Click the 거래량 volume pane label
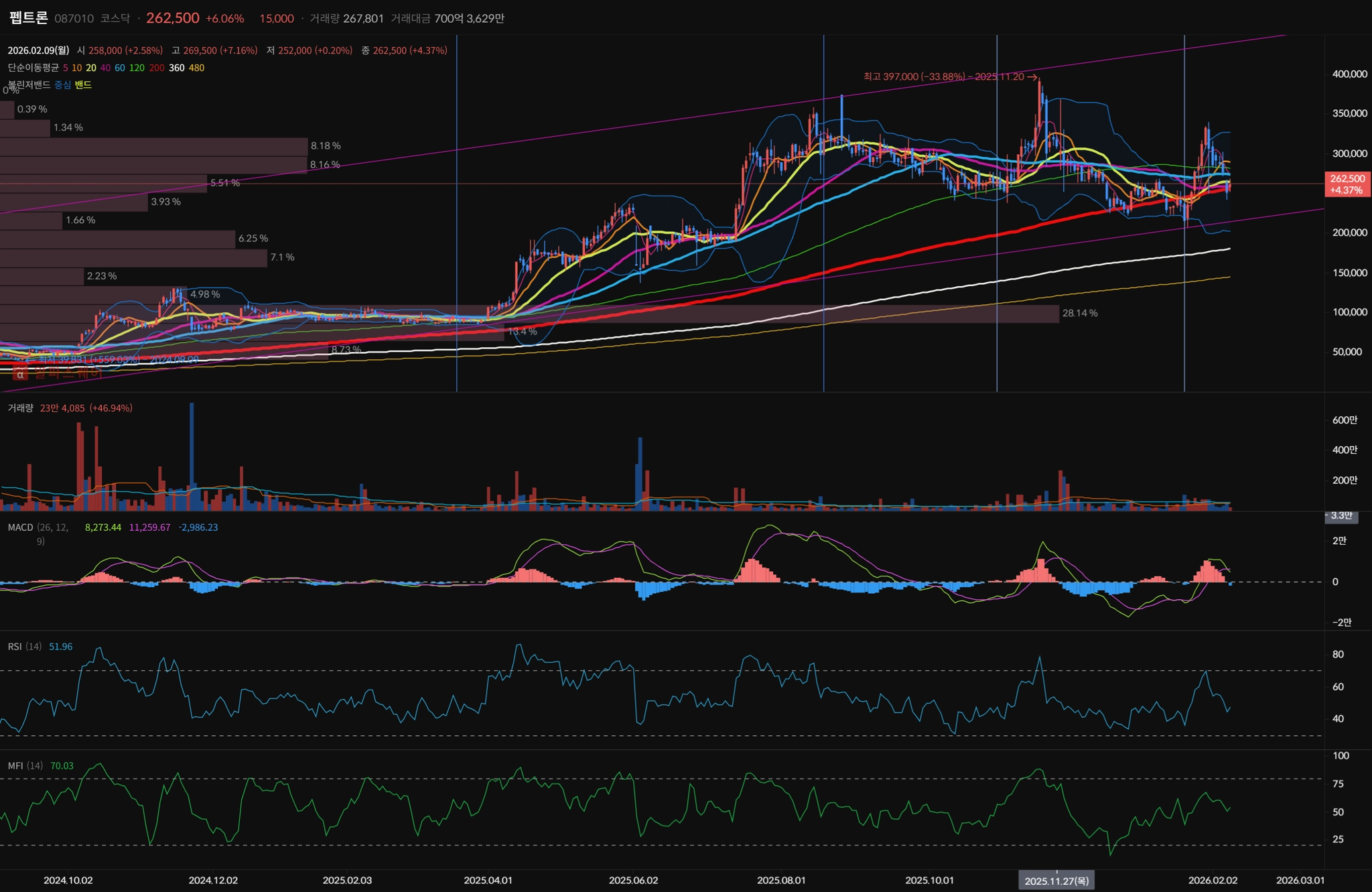This screenshot has height=892, width=1372. (20, 408)
